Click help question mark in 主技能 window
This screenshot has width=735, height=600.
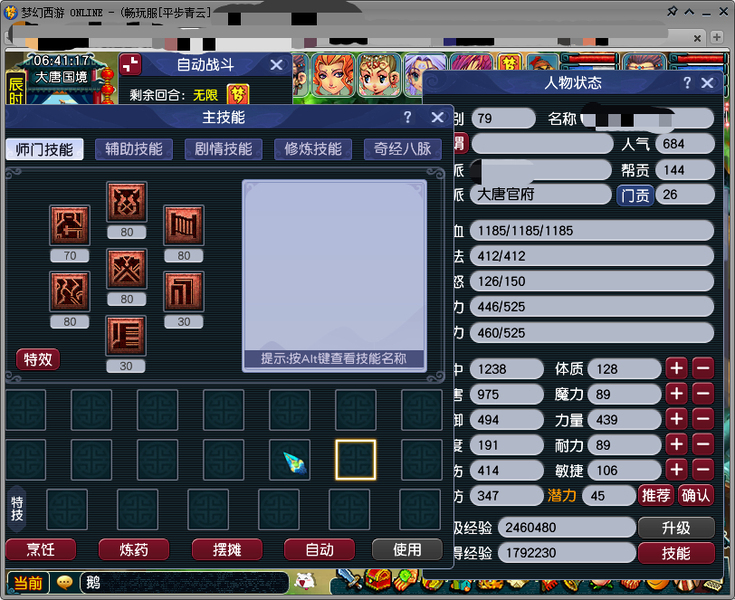407,117
